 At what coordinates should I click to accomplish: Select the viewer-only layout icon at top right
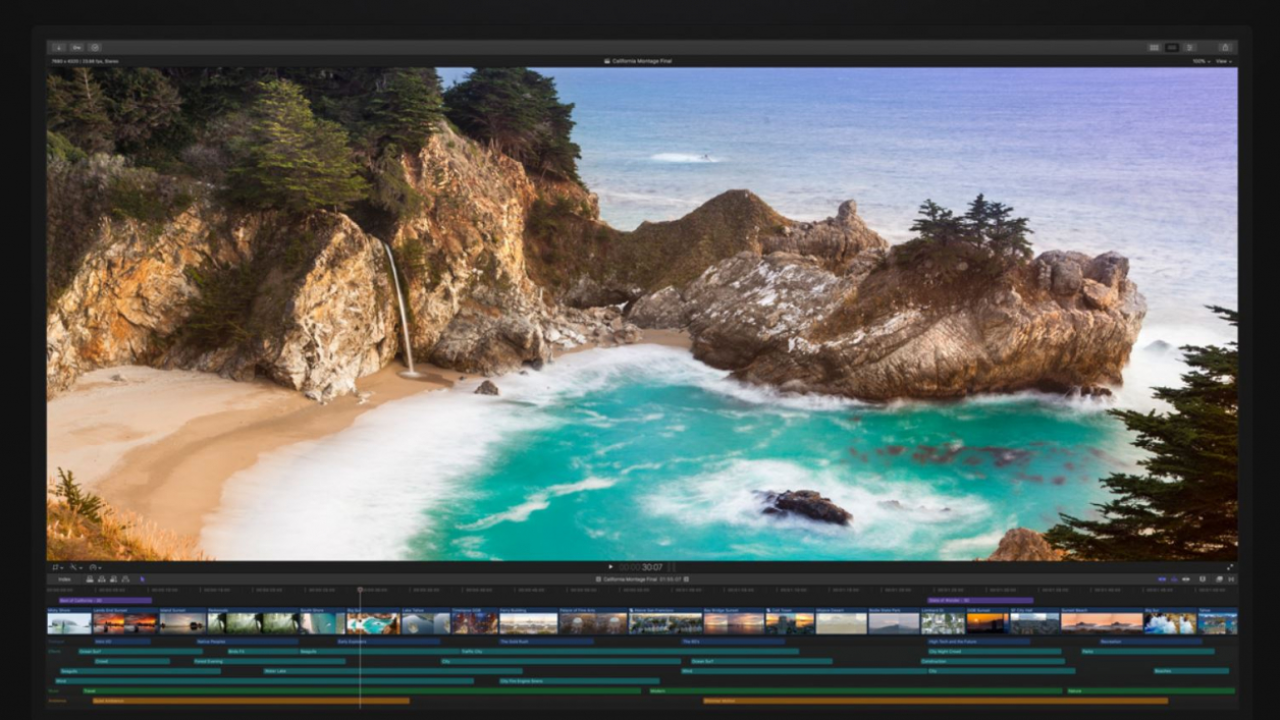point(1171,47)
